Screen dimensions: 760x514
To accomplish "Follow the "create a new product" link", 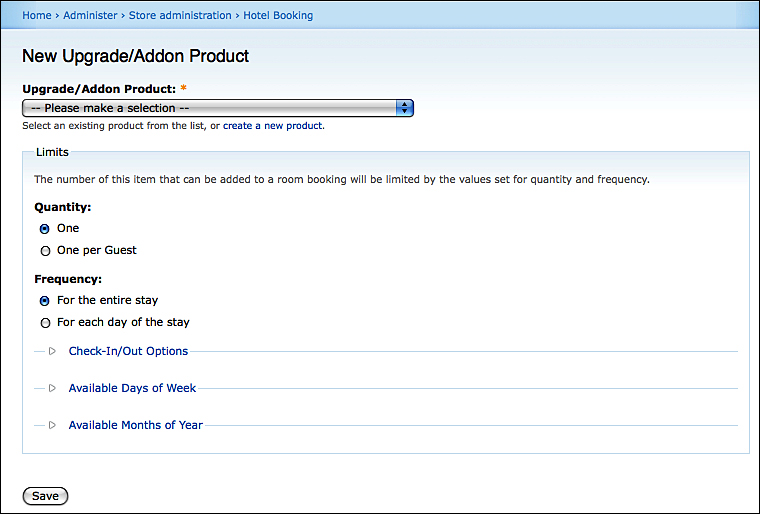I will [272, 126].
